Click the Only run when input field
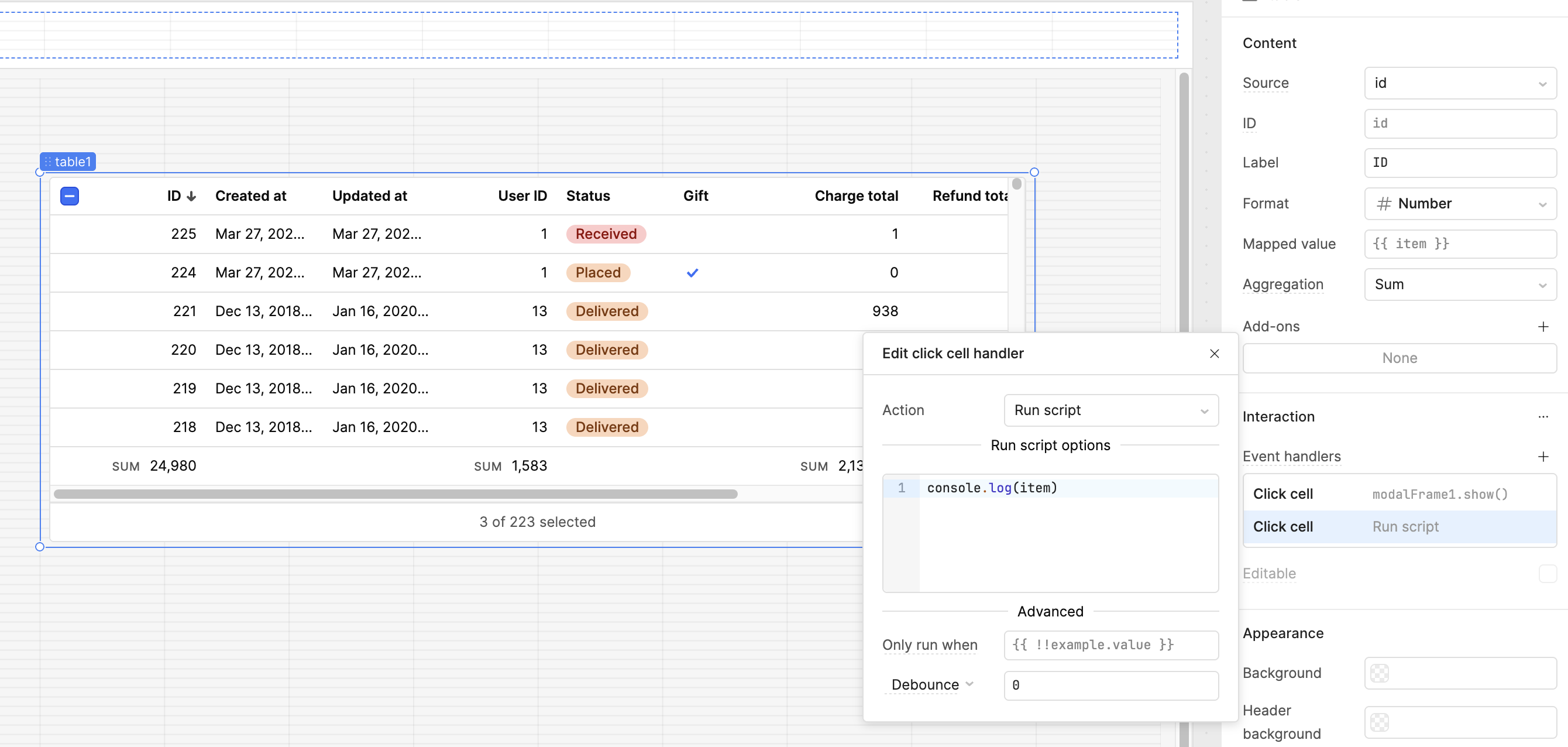 coord(1110,645)
